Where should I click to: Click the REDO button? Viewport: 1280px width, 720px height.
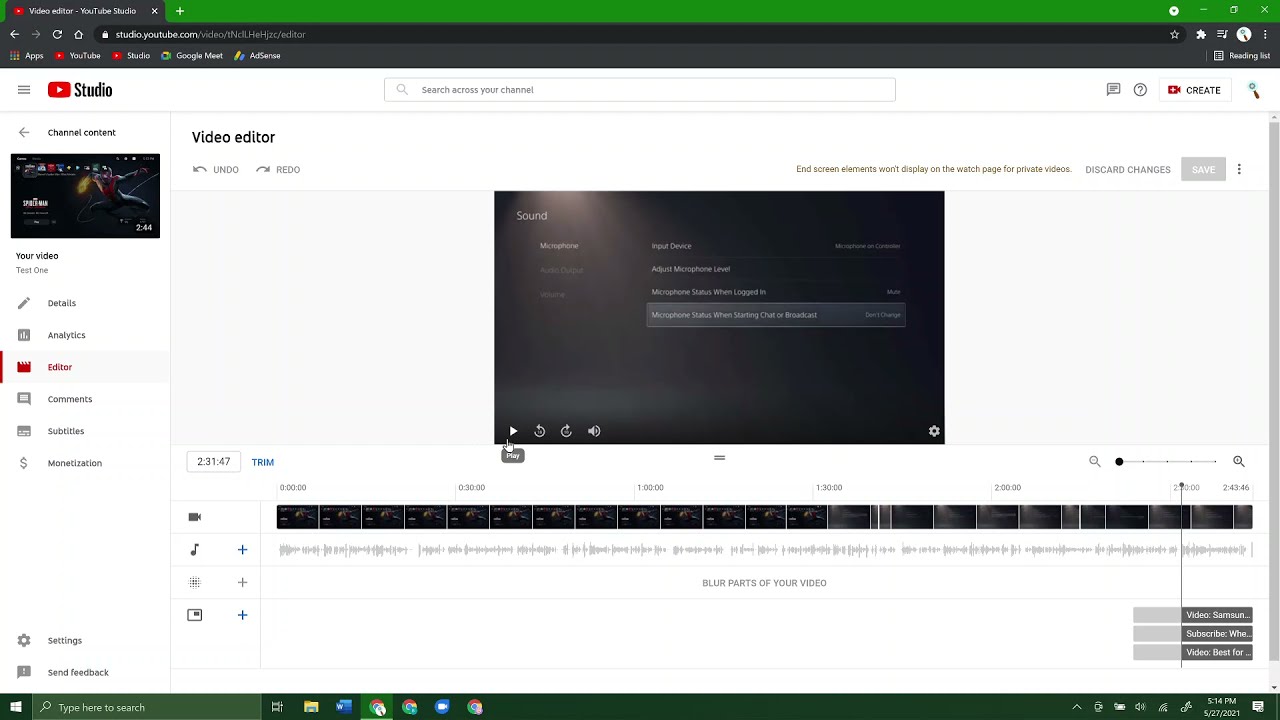(278, 170)
